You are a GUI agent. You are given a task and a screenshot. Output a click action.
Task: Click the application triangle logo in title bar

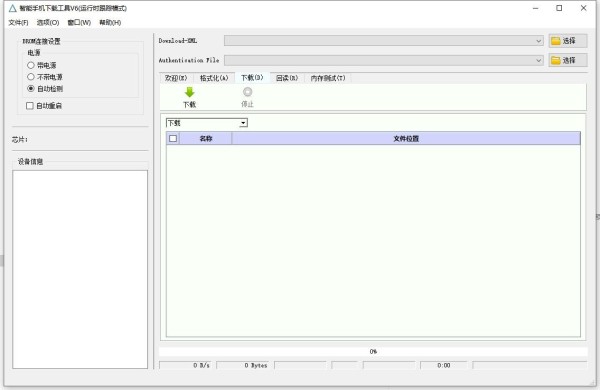point(12,8)
